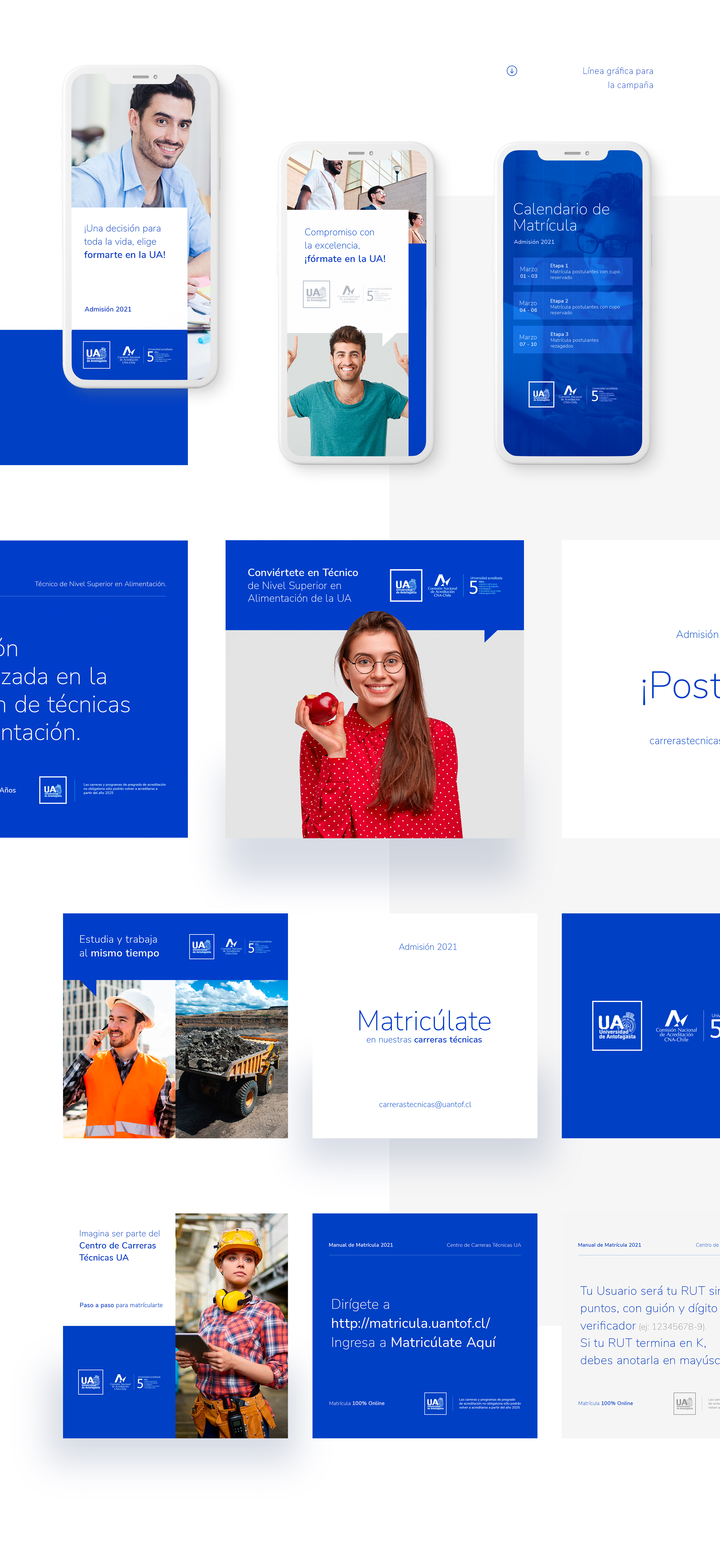Click the 5 badge beside 'Conviértete en Técnico'
The width and height of the screenshot is (720, 1568).
486,585
